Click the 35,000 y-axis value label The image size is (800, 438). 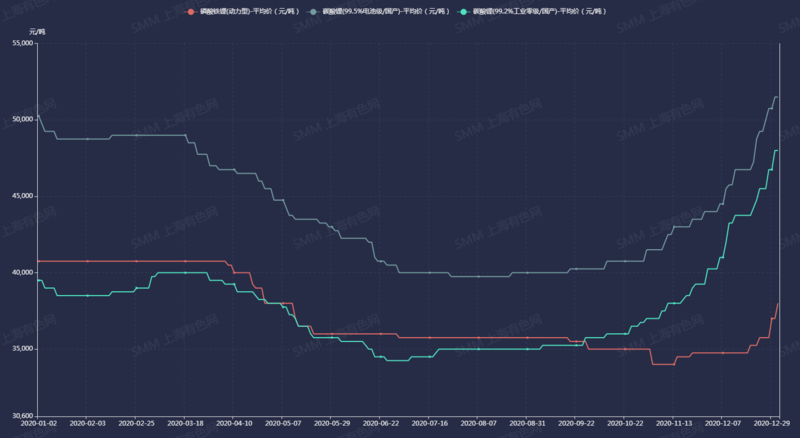click(18, 349)
